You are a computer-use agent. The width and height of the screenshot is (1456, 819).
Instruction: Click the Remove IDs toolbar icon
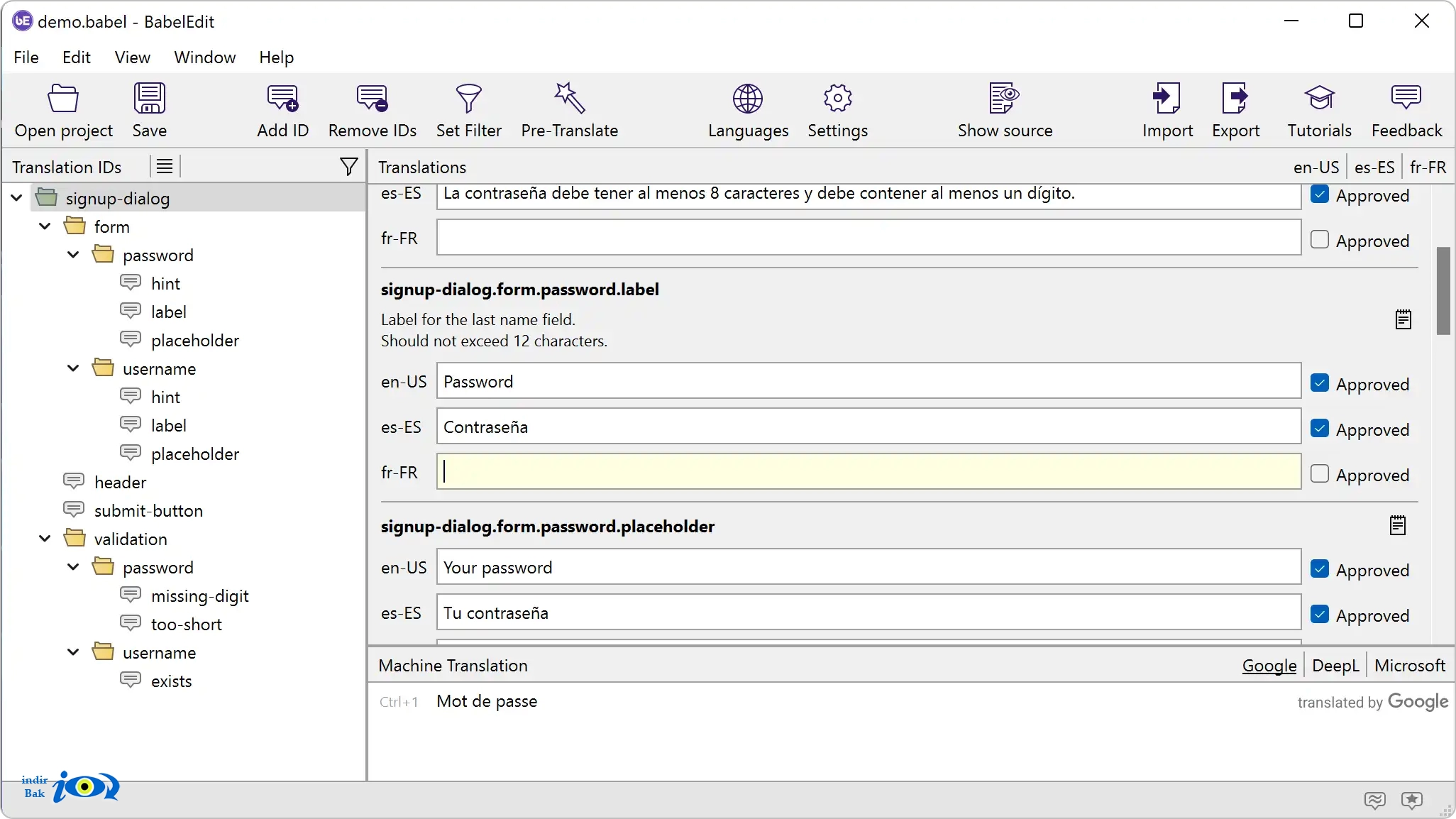point(372,99)
